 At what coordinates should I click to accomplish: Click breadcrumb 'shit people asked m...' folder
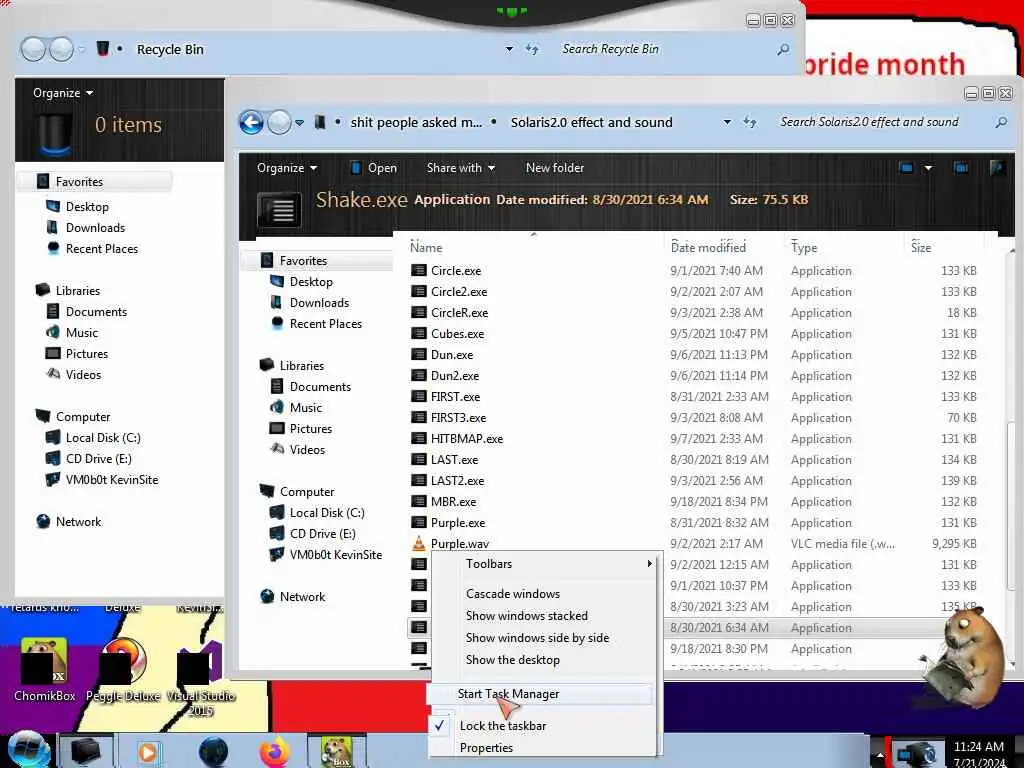[x=416, y=122]
